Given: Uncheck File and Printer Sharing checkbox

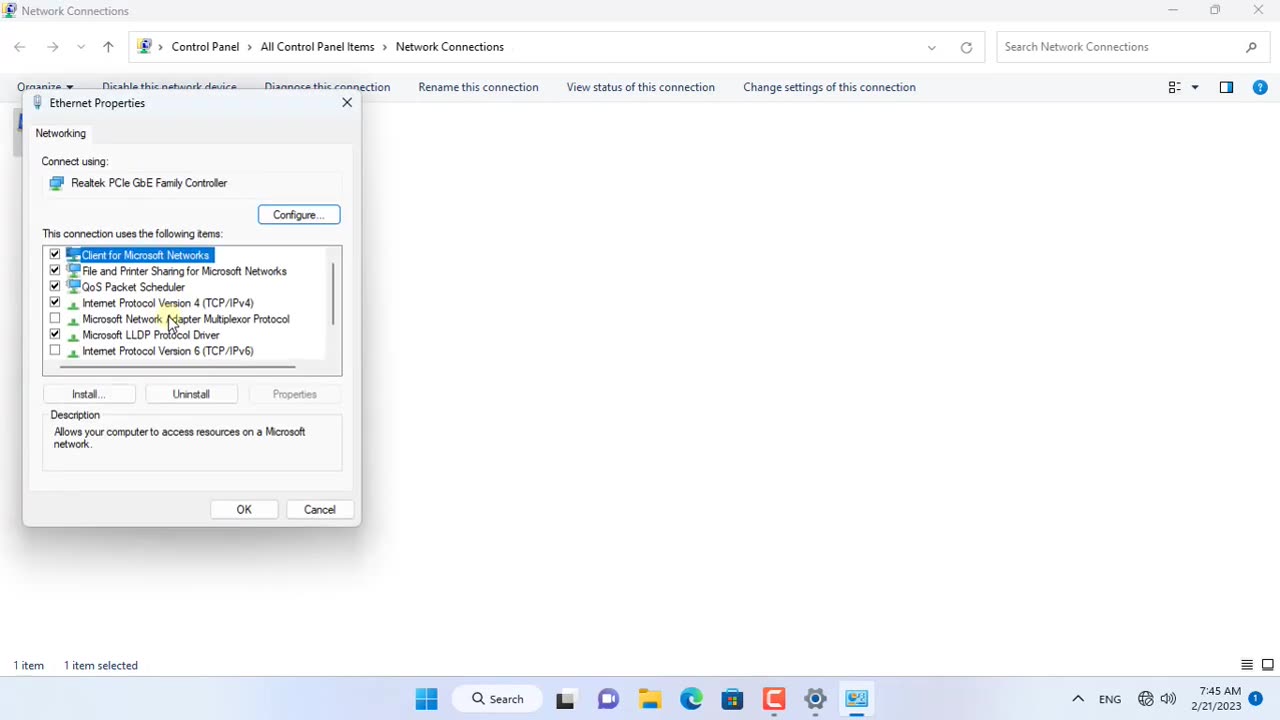Looking at the screenshot, I should click(55, 271).
